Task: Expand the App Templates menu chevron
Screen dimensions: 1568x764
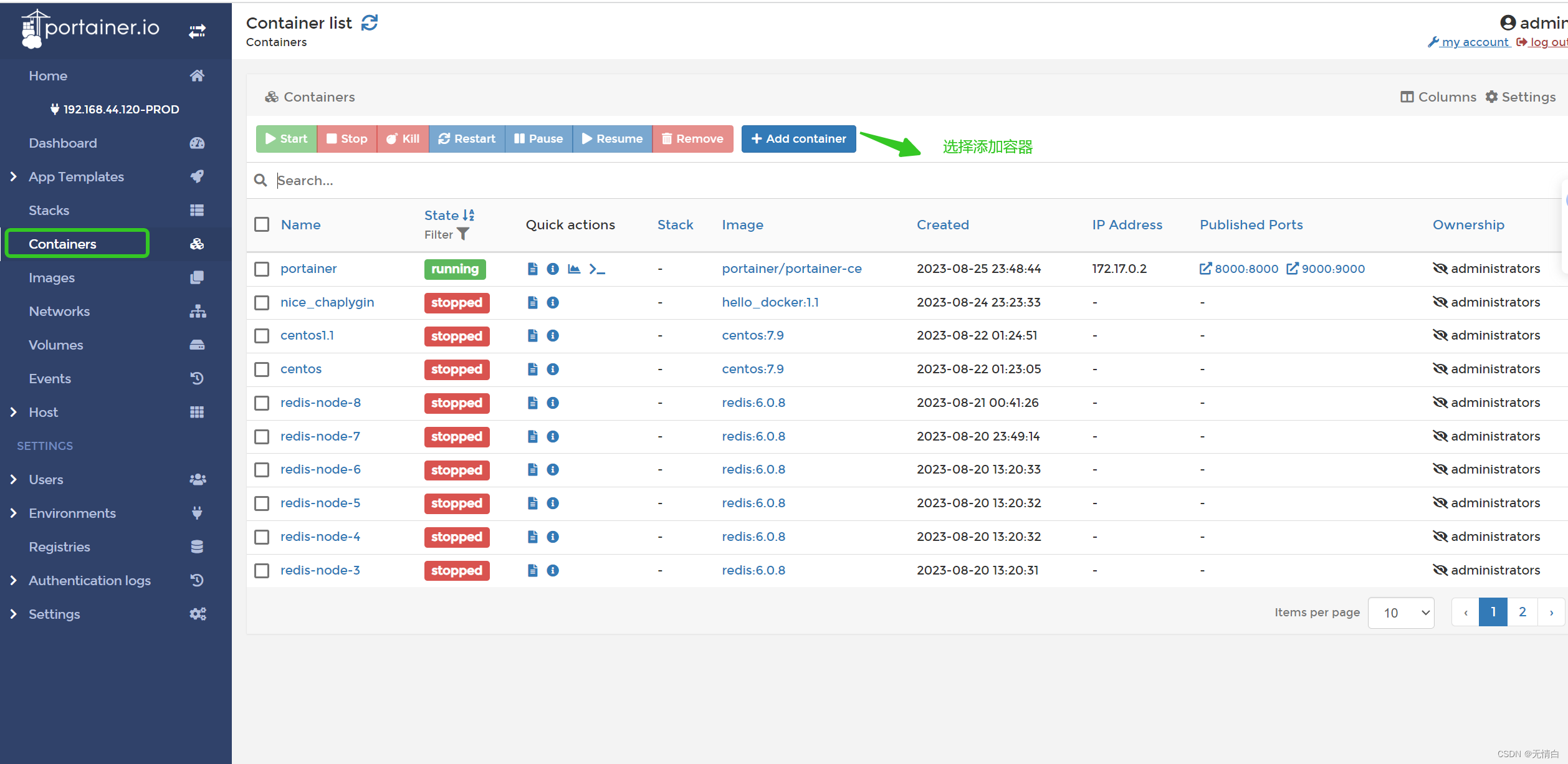Action: (14, 176)
